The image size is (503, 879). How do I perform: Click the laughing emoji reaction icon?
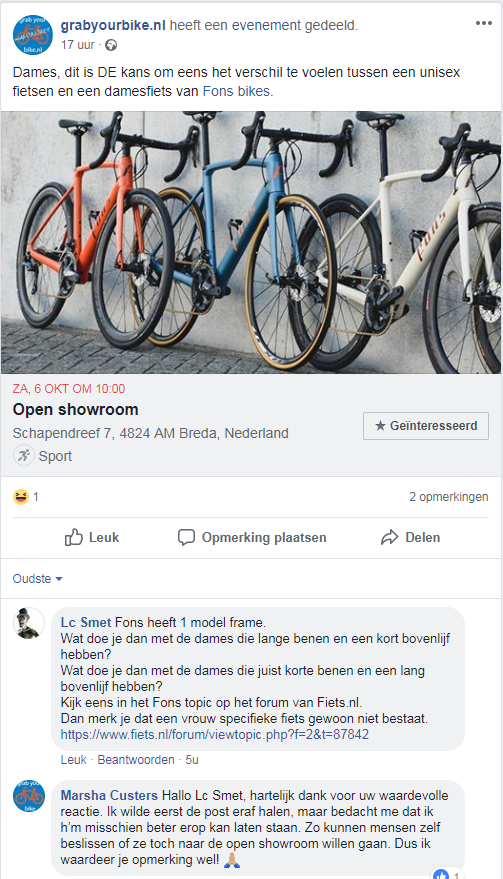pyautogui.click(x=21, y=497)
